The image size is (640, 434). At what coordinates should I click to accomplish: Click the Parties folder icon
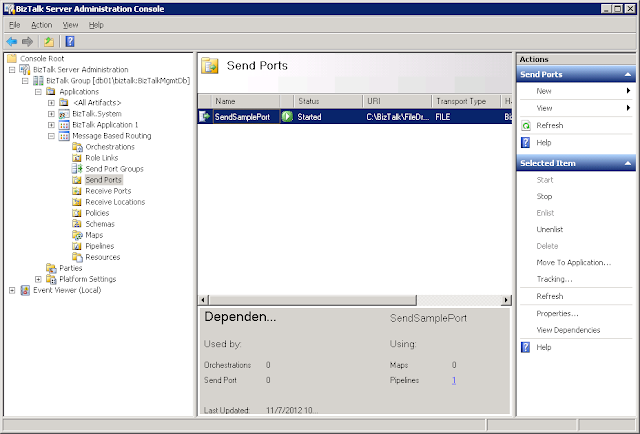pos(51,268)
